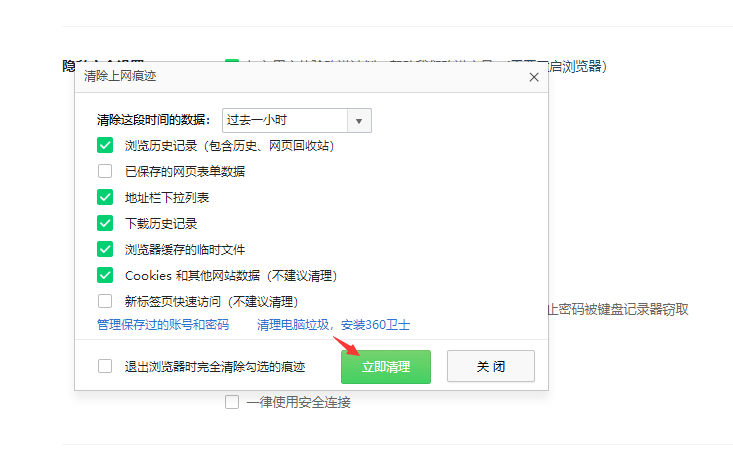Click the 清除上网痕迹 dialog title bar

(300, 77)
